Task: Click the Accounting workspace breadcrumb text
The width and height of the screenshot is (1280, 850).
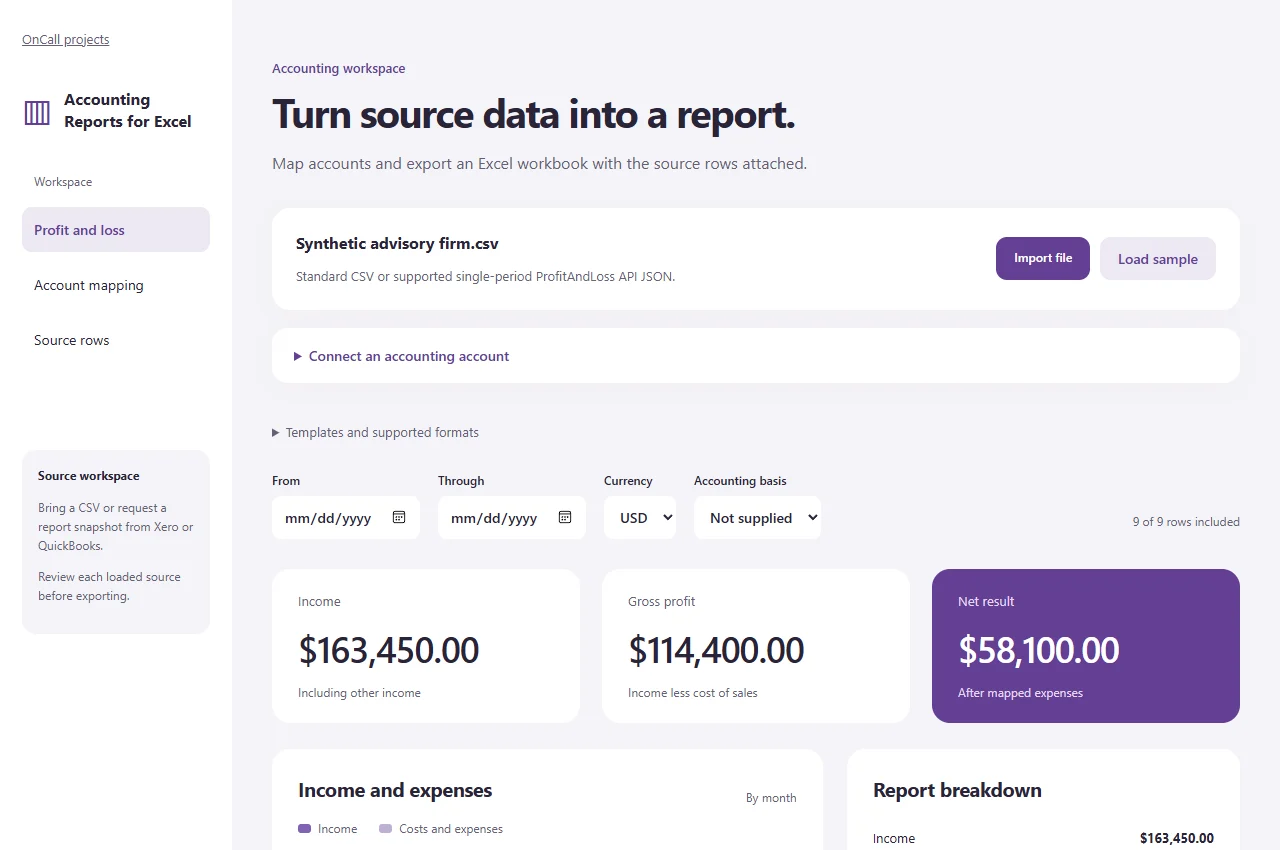Action: click(339, 69)
